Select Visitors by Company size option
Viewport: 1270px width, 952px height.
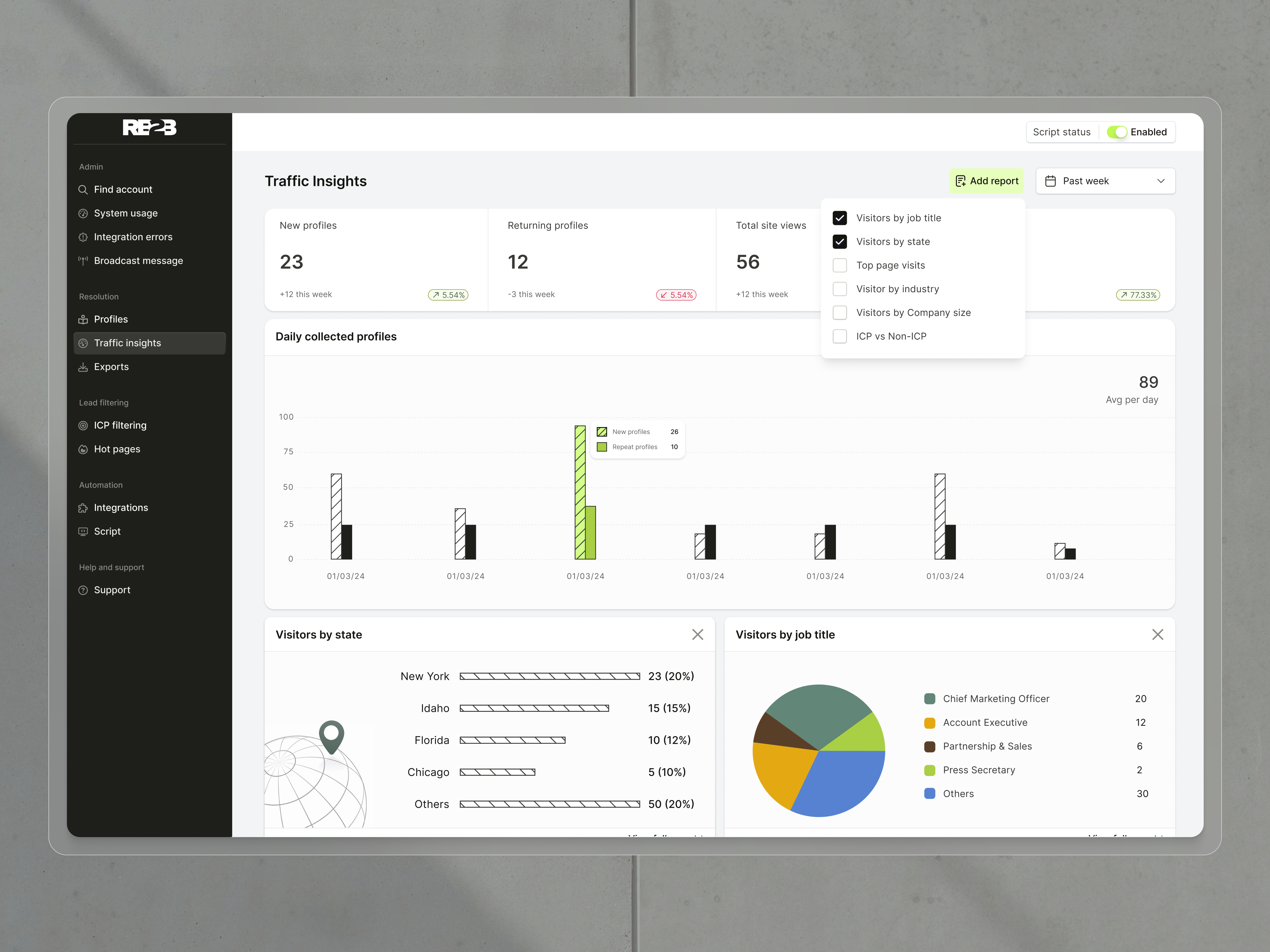pos(840,312)
